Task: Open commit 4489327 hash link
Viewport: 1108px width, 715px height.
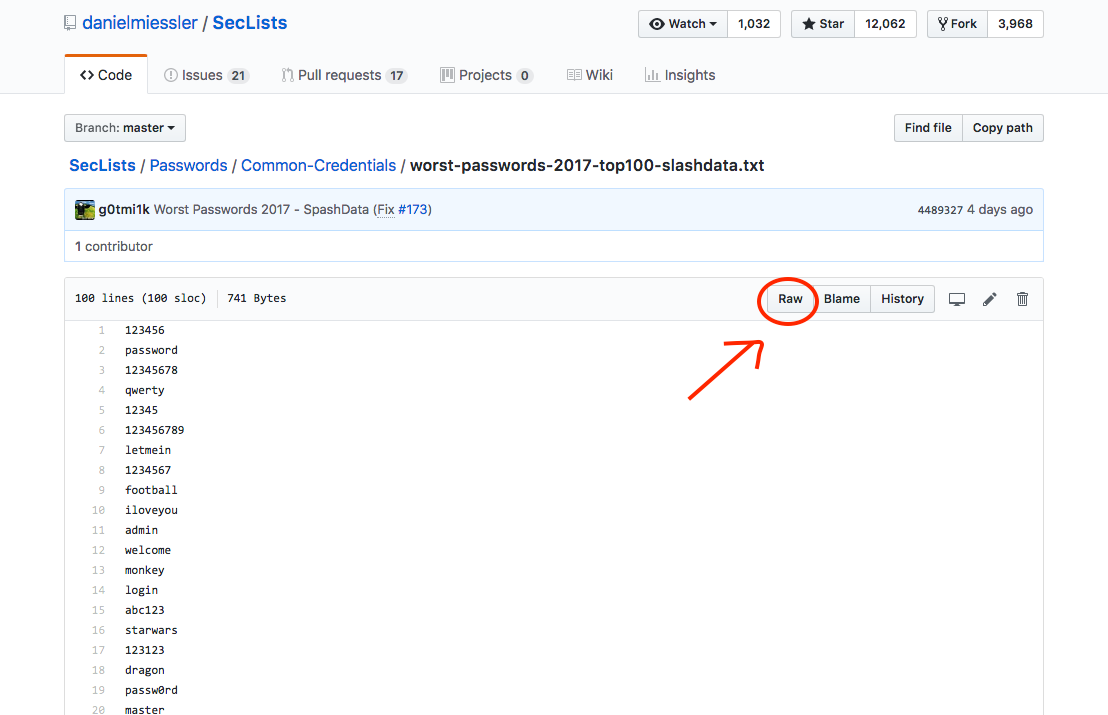Action: coord(940,210)
